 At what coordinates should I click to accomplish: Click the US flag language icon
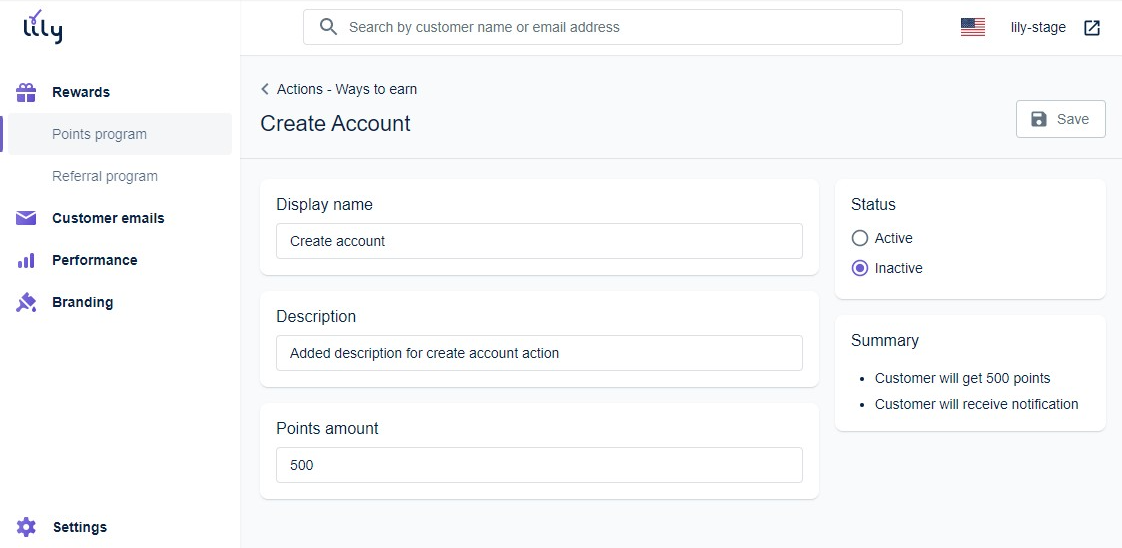pos(972,28)
